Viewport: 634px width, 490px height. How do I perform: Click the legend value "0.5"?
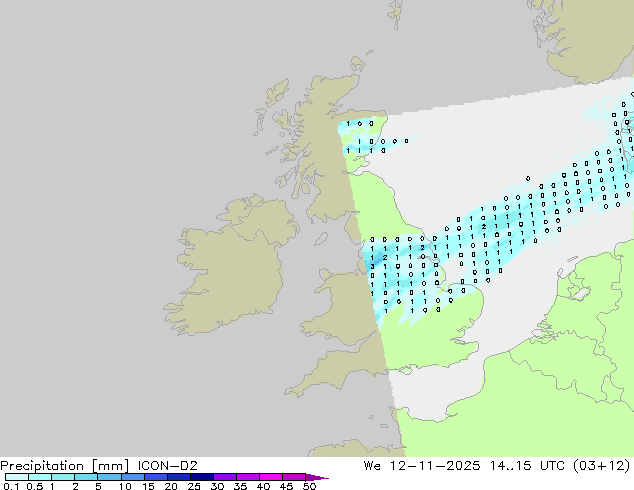(34, 486)
